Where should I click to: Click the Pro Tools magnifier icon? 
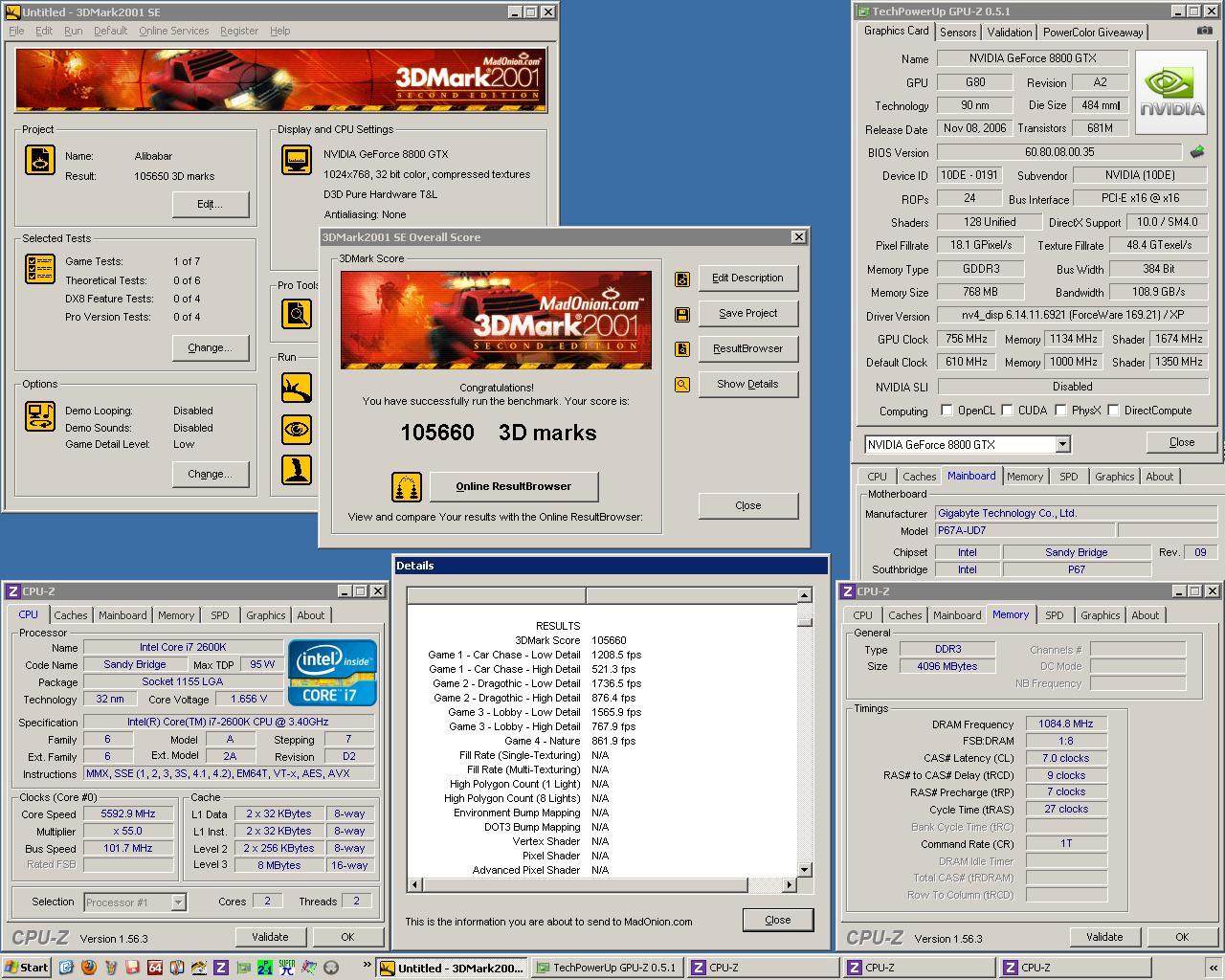click(296, 313)
